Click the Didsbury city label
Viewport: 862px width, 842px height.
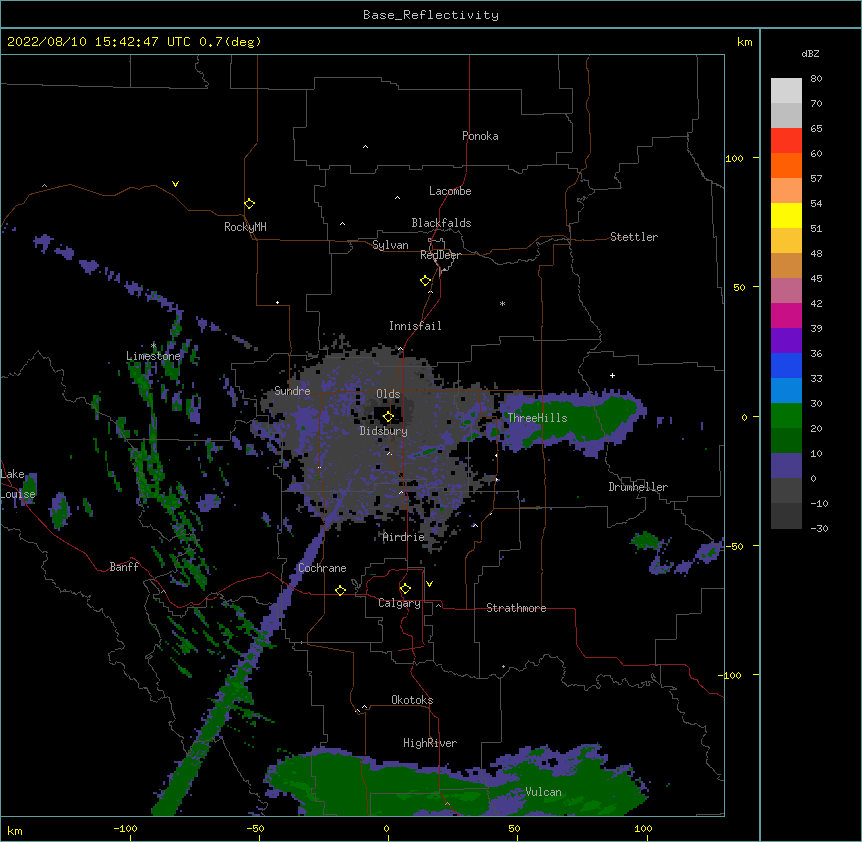(x=384, y=431)
